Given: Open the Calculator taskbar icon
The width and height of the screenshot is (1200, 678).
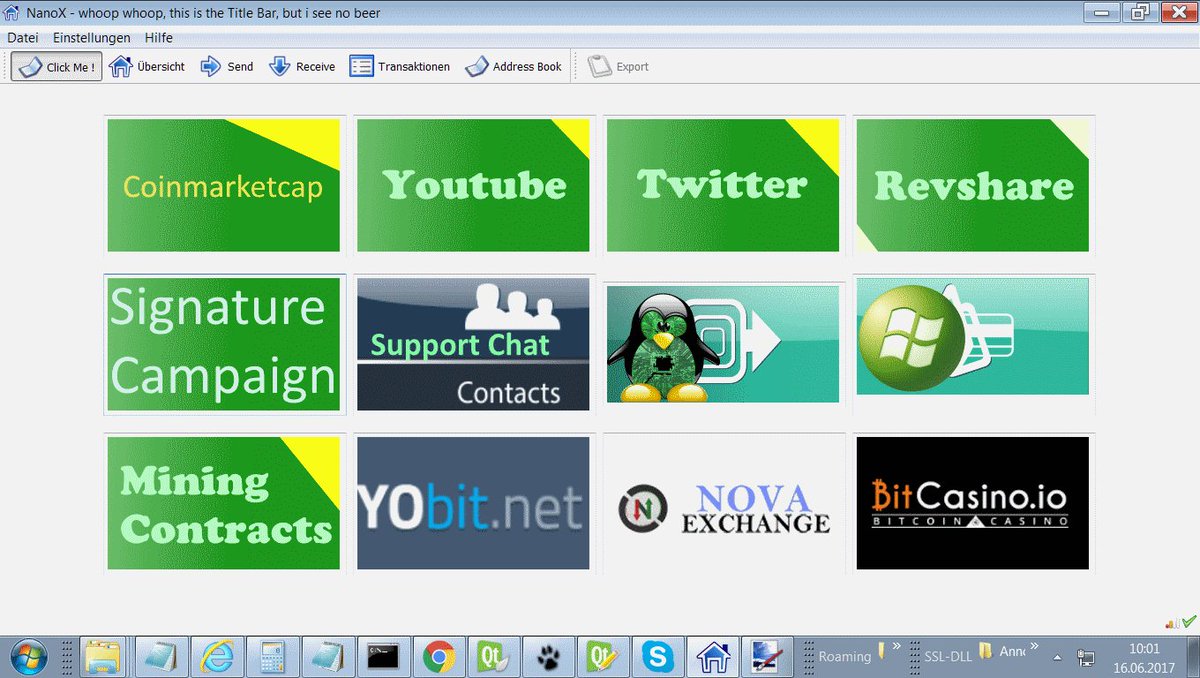Looking at the screenshot, I should click(271, 657).
